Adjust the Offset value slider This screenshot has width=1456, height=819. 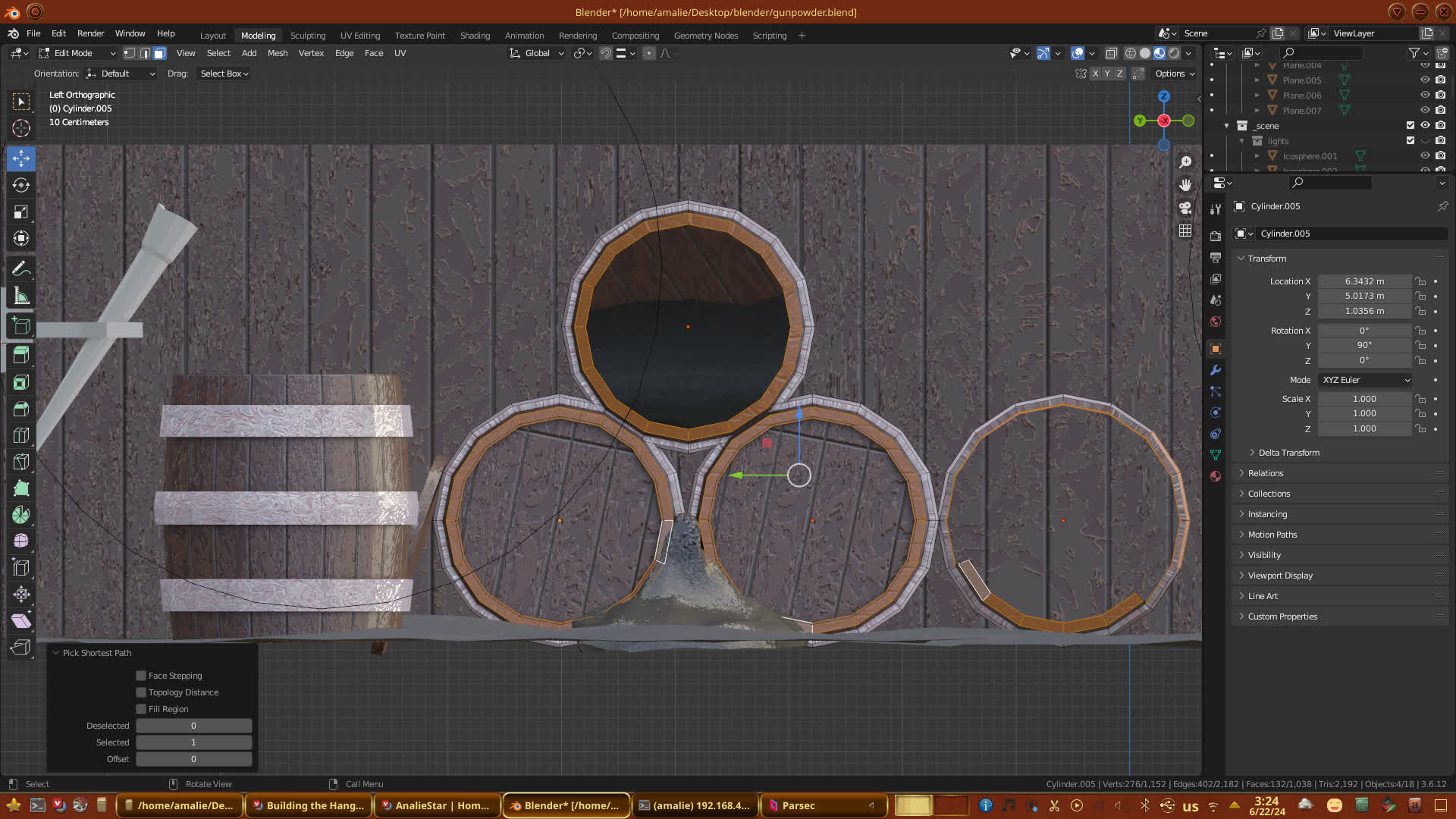193,759
